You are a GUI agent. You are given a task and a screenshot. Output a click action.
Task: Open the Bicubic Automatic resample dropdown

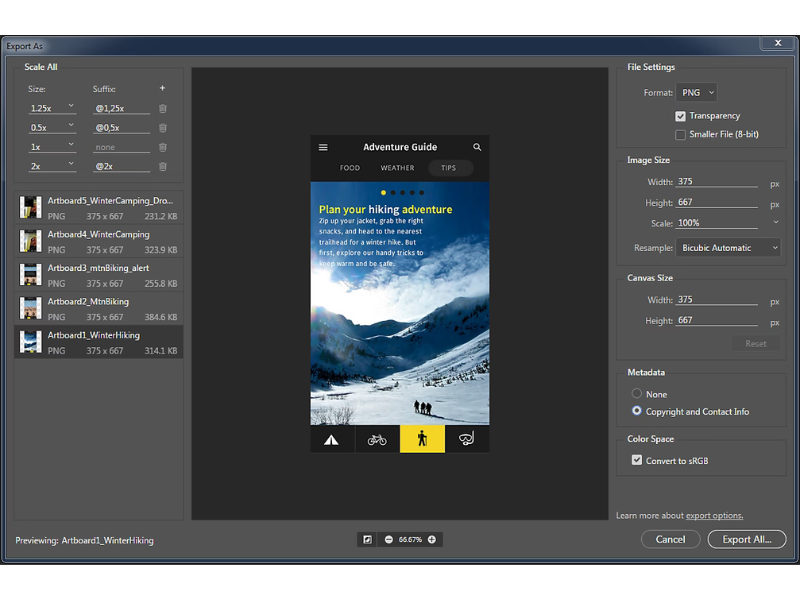tap(728, 247)
